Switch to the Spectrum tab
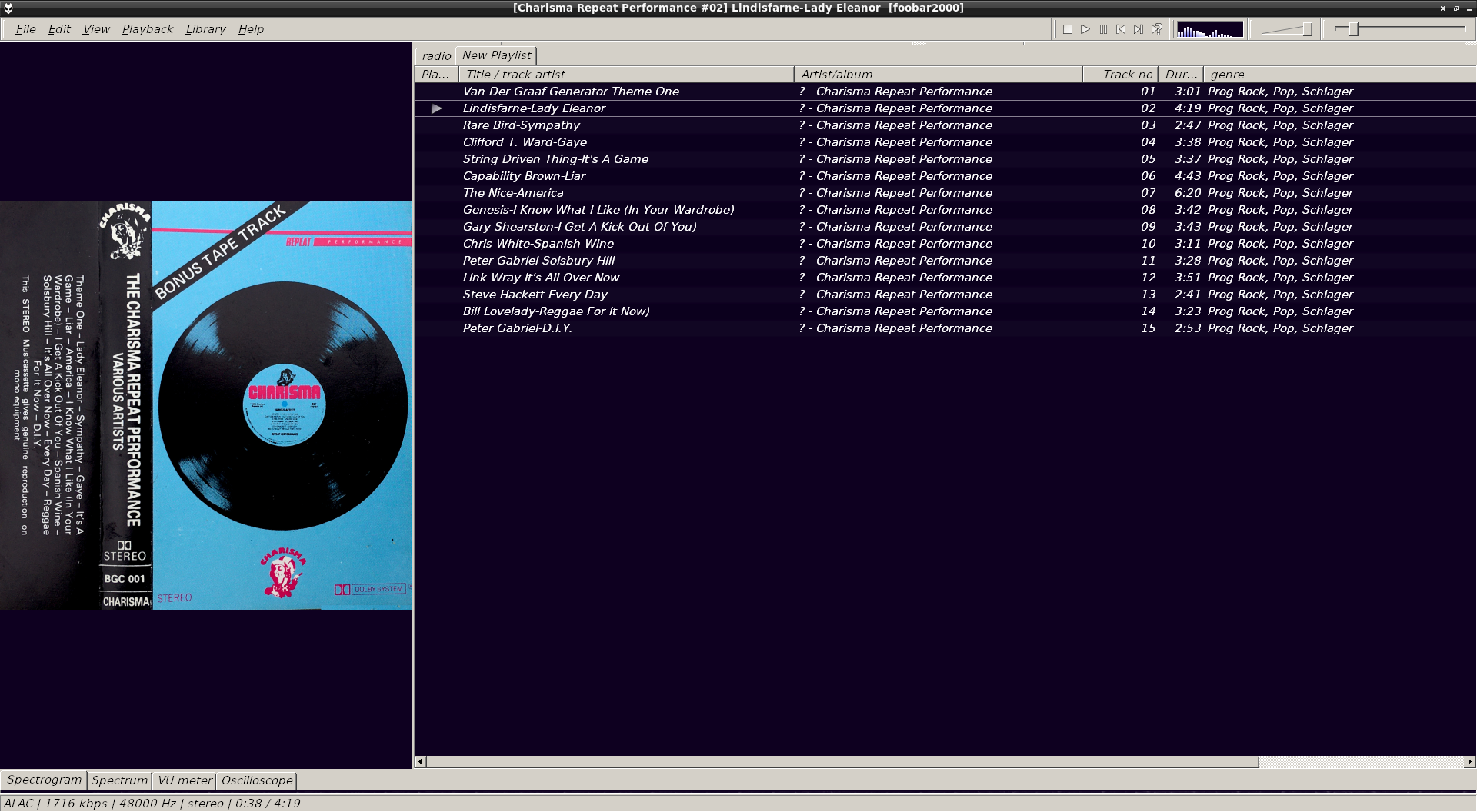The width and height of the screenshot is (1477, 812). (x=119, y=780)
